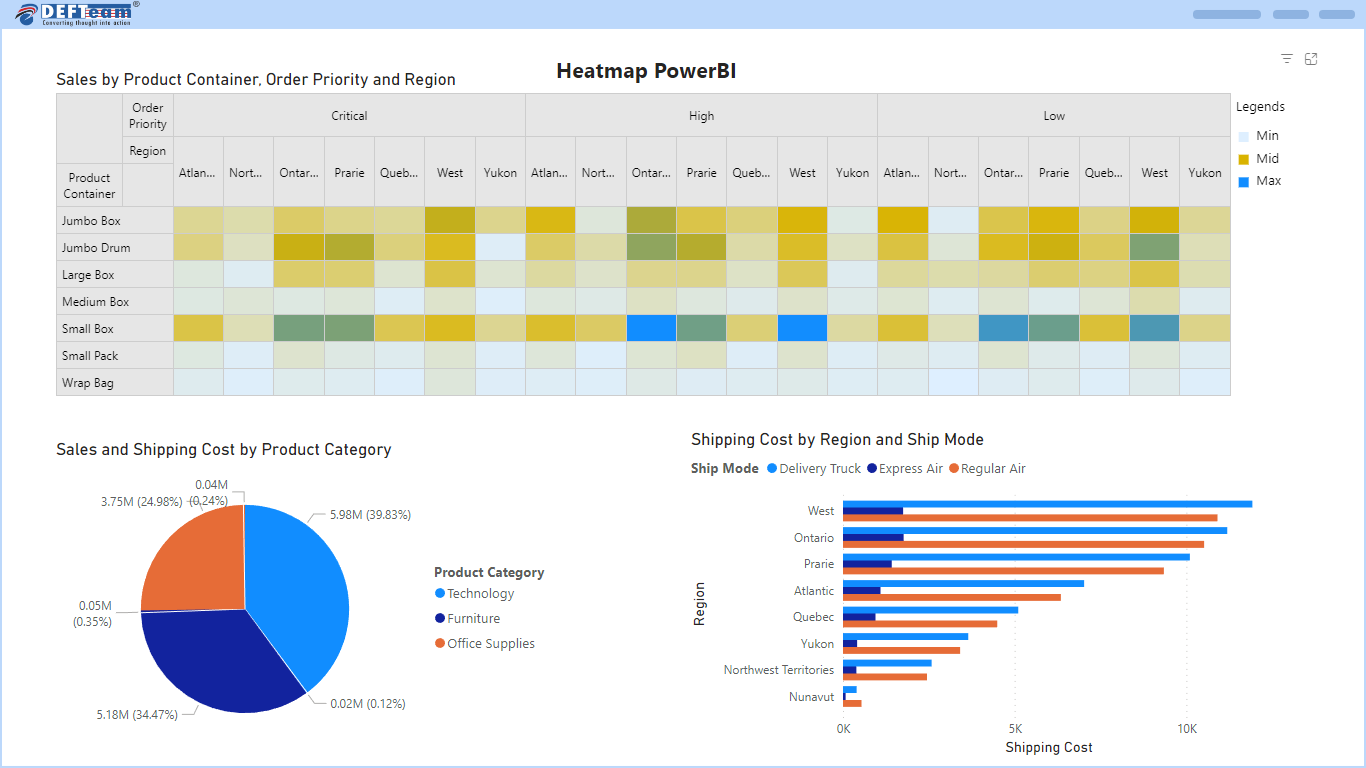
Task: Click the Heatmap PowerBI title
Action: (646, 71)
